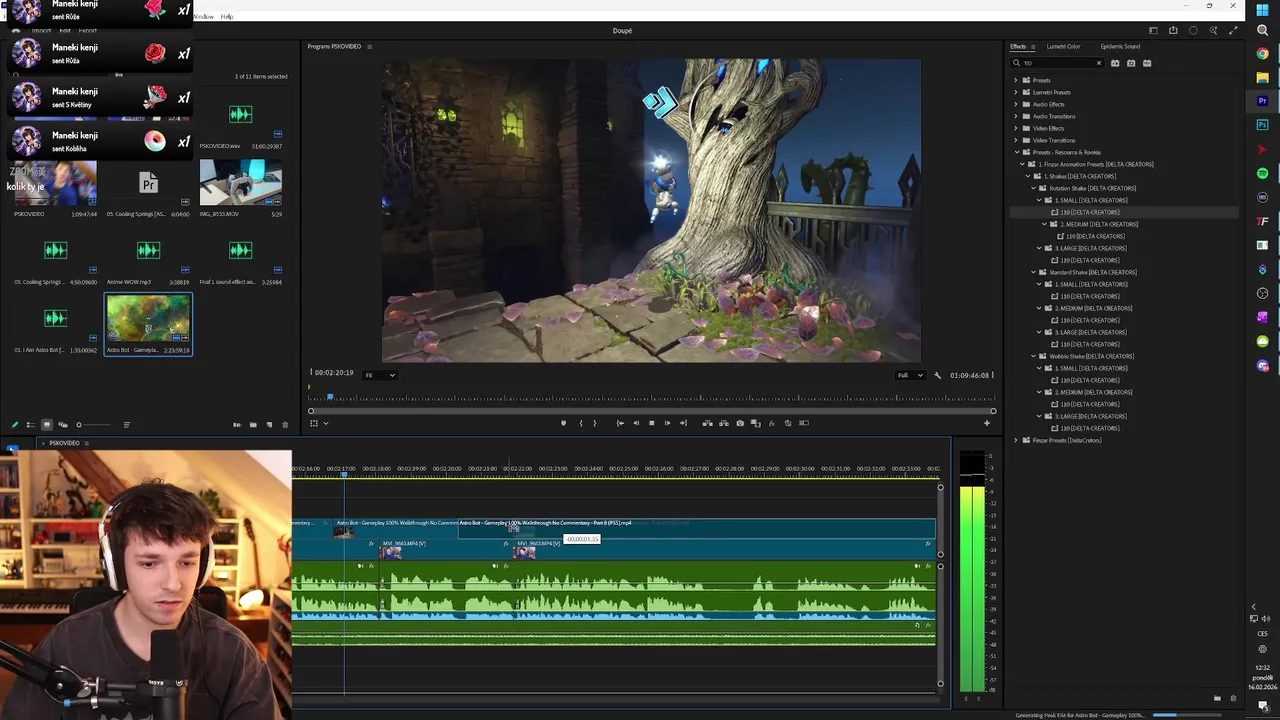Step forward one frame

tap(667, 423)
